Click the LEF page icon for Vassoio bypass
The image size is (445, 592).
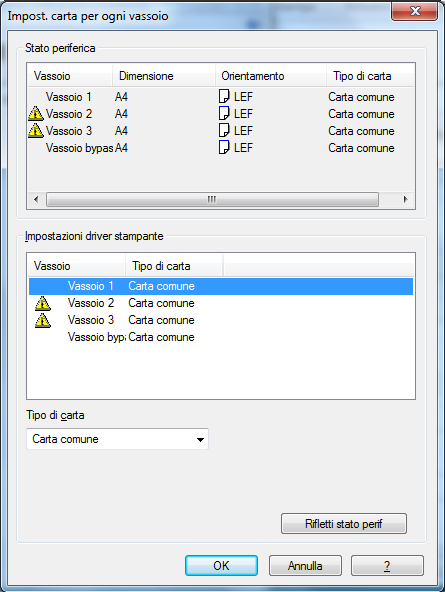pos(224,148)
